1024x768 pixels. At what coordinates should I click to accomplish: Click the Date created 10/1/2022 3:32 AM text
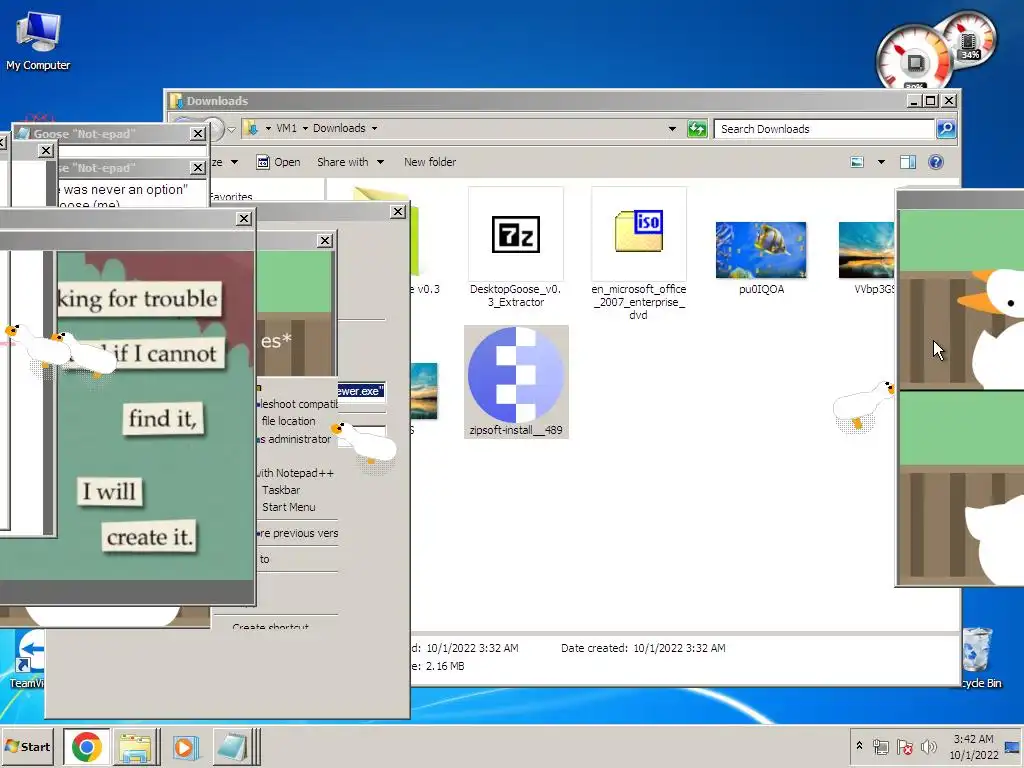(643, 648)
